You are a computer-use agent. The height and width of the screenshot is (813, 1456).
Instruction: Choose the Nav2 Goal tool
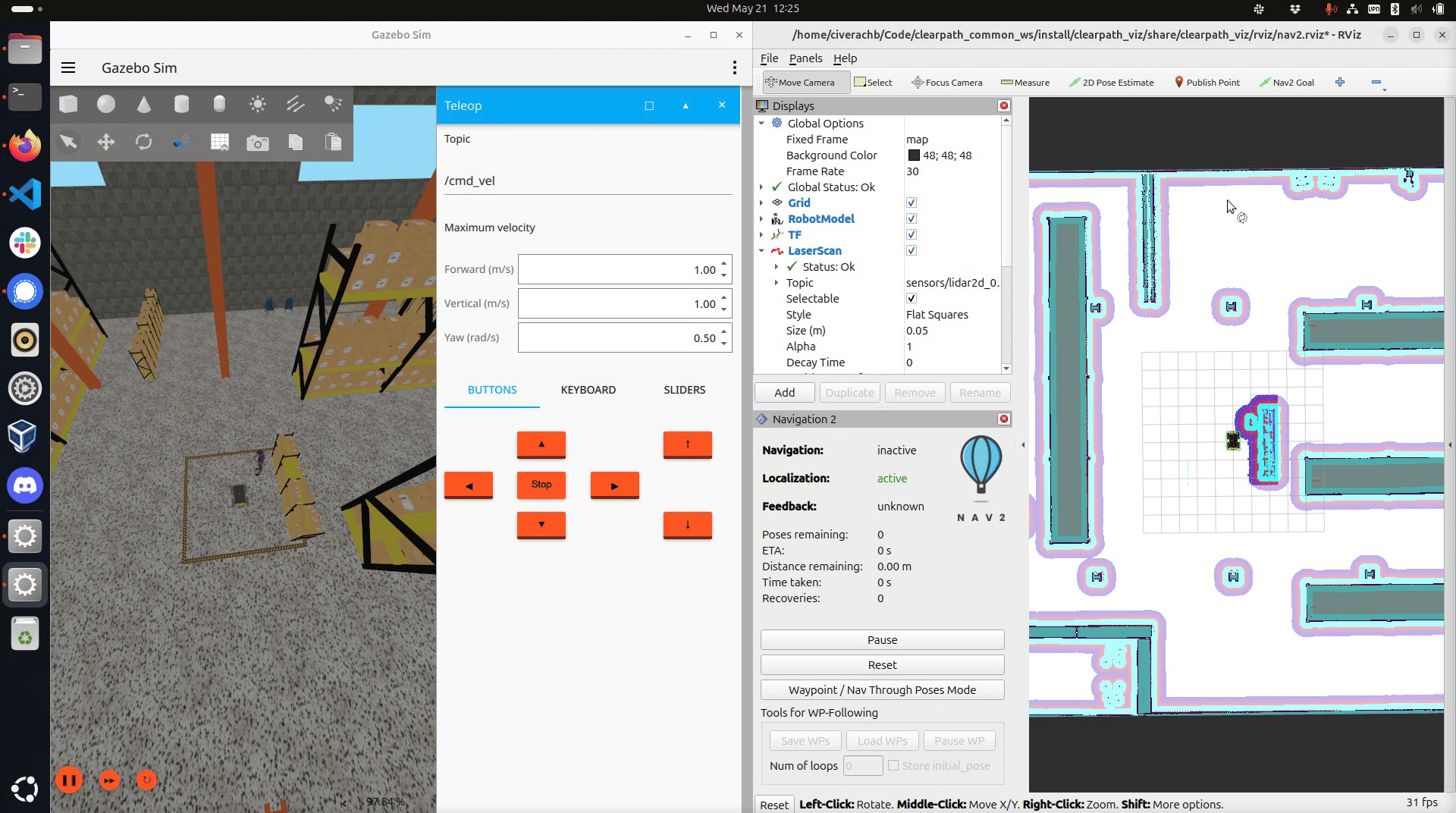pos(1287,82)
